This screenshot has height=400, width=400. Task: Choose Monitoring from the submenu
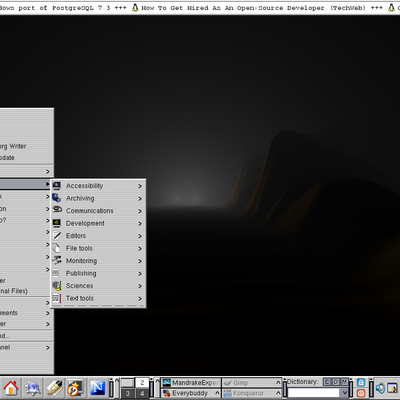pyautogui.click(x=98, y=261)
